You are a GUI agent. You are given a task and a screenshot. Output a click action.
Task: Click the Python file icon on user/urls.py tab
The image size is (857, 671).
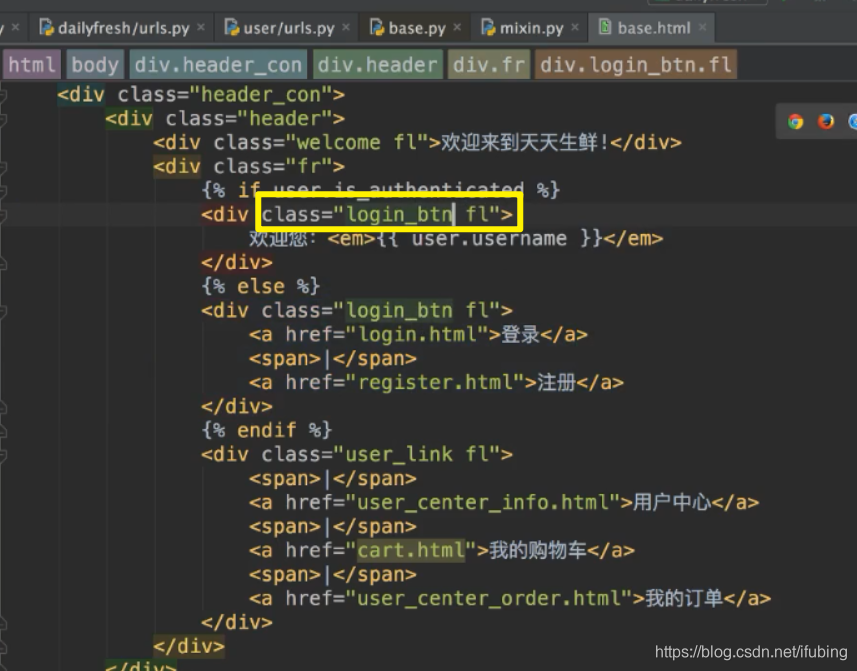tap(232, 27)
